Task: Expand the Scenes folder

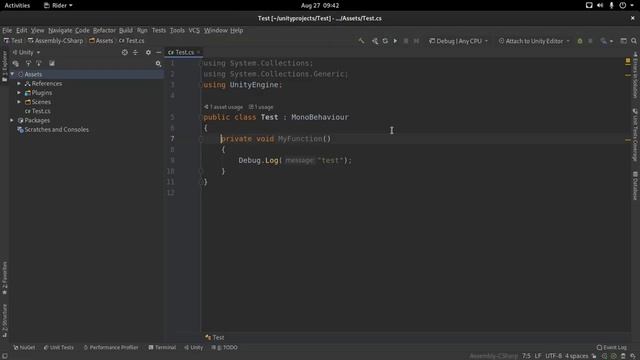Action: [19, 102]
